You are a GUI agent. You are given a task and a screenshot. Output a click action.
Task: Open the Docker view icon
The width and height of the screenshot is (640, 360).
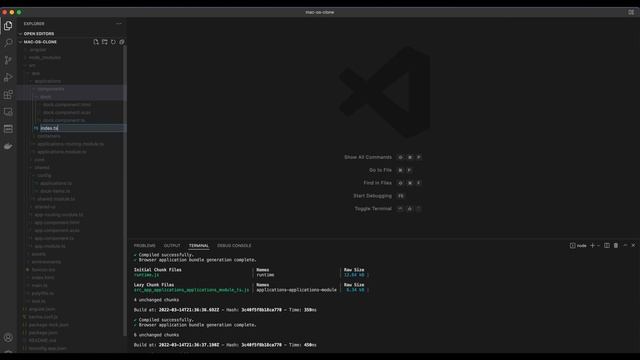pyautogui.click(x=8, y=146)
